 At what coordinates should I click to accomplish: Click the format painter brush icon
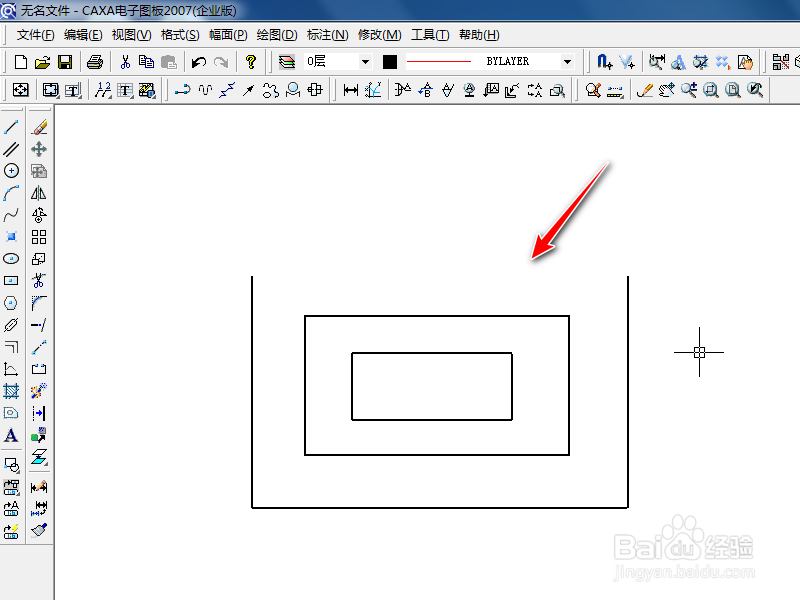pos(39,530)
